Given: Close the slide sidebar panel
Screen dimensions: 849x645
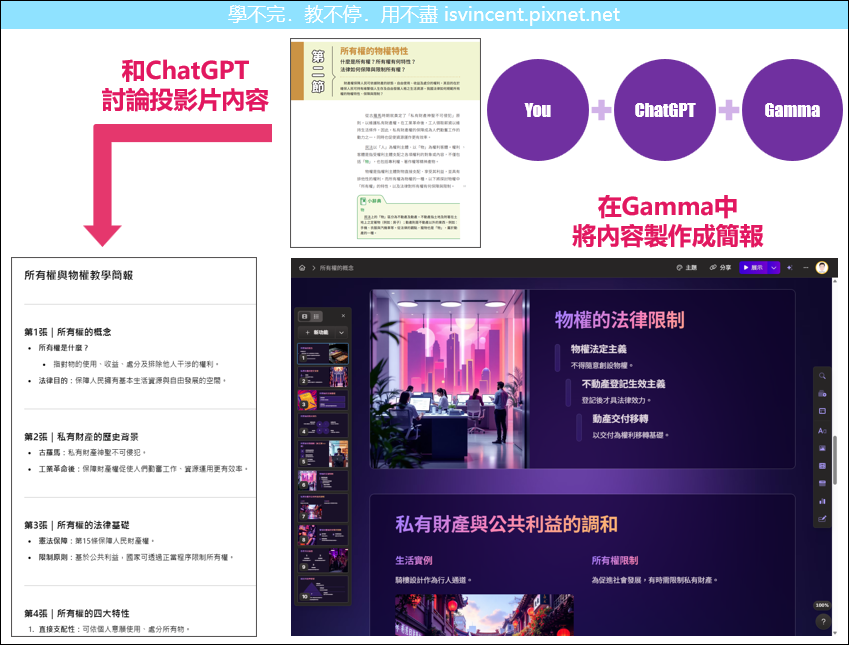Looking at the screenshot, I should point(343,316).
